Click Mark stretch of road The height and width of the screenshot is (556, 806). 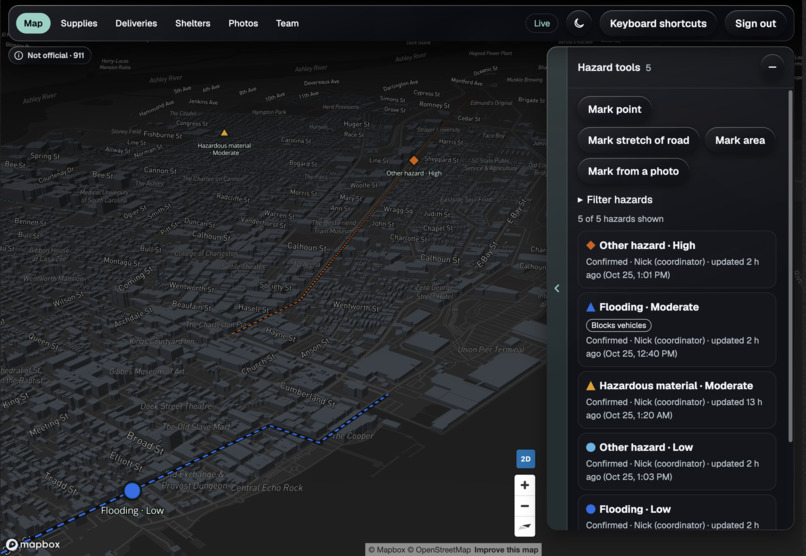coord(638,140)
